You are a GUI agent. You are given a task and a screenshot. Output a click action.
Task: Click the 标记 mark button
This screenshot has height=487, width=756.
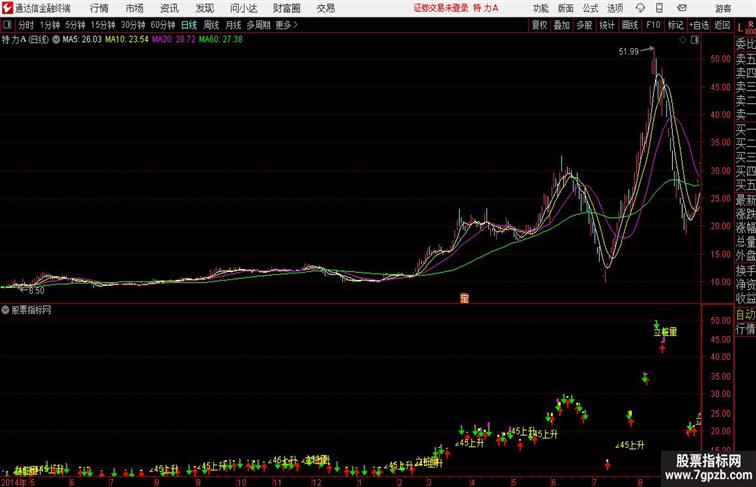tap(675, 25)
